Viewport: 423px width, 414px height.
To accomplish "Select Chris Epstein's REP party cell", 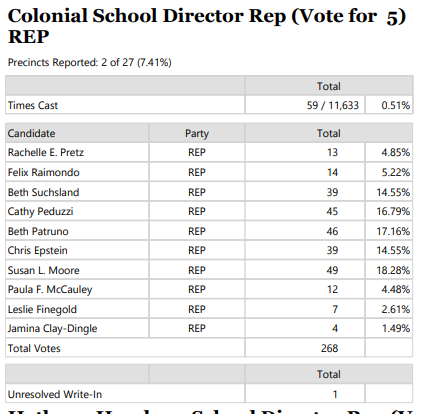I will (x=197, y=250).
